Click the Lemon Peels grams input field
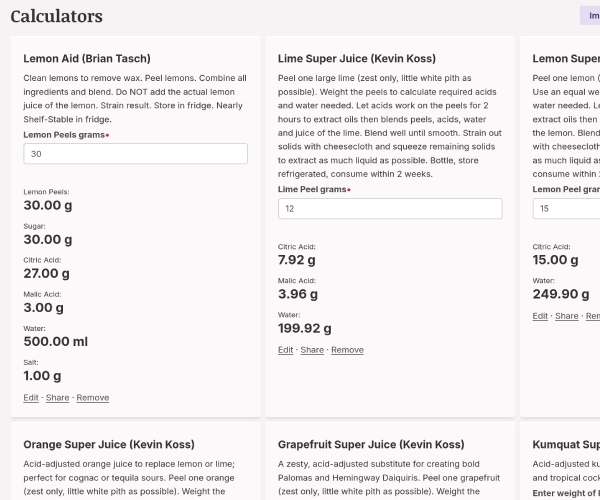Image resolution: width=600 pixels, height=500 pixels. coord(135,154)
